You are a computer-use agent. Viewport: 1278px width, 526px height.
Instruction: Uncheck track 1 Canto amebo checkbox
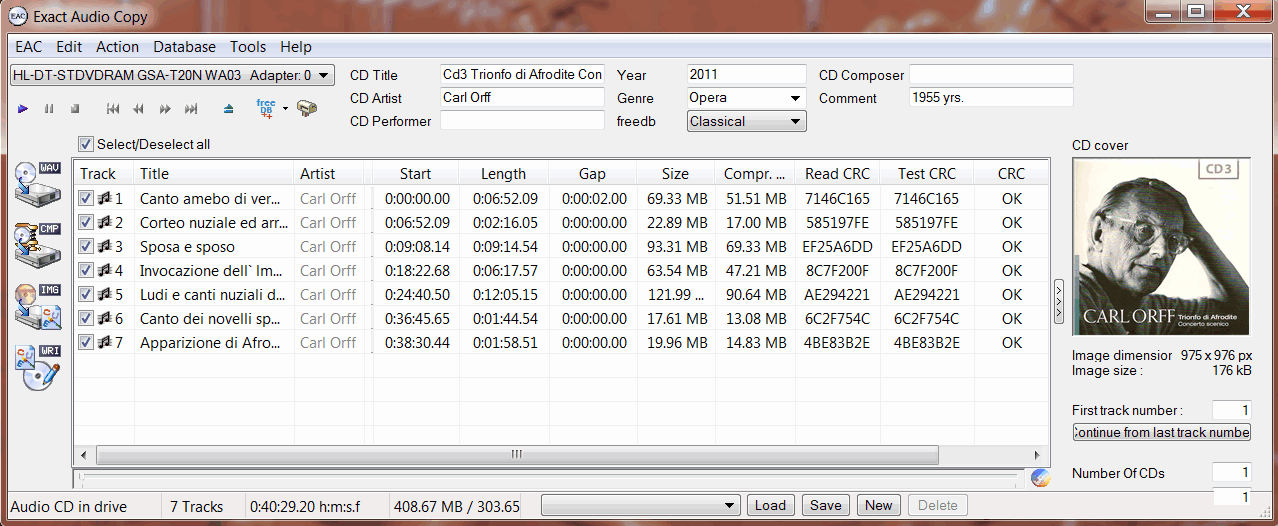[86, 198]
